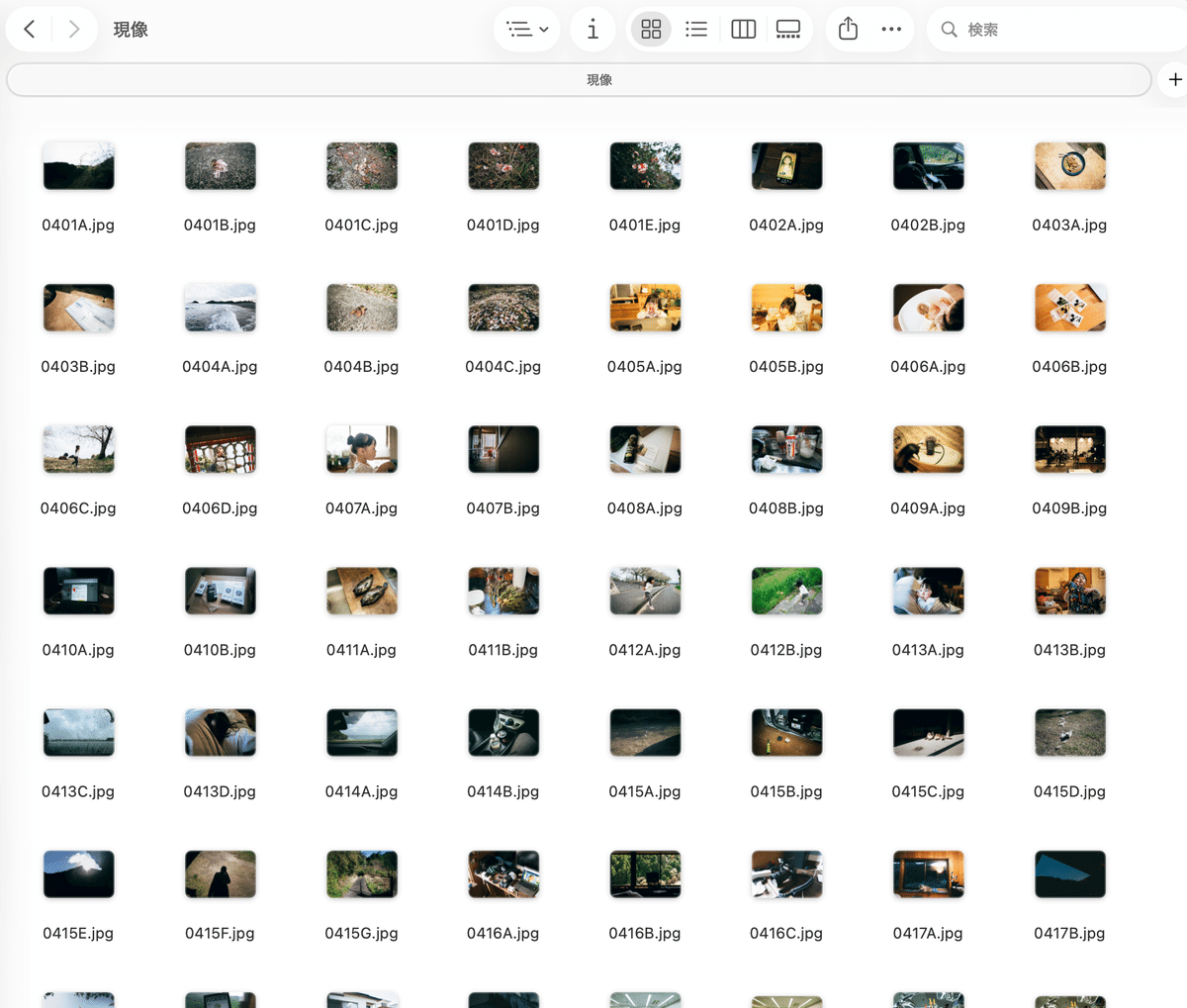Screen dimensions: 1187x1008
Task: Click file name 0408A.jpg
Action: [645, 507]
